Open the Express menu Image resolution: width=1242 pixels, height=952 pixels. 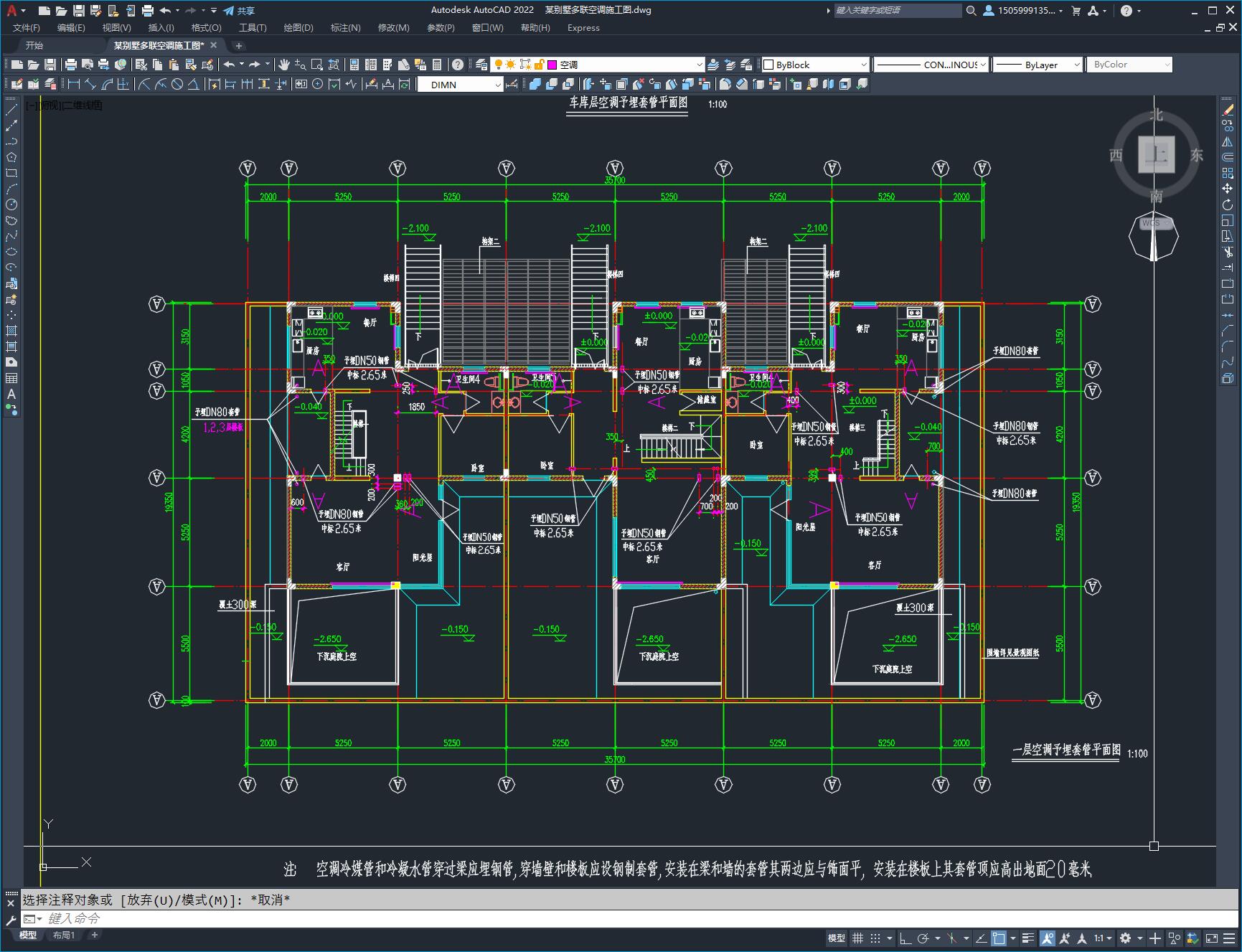tap(583, 27)
